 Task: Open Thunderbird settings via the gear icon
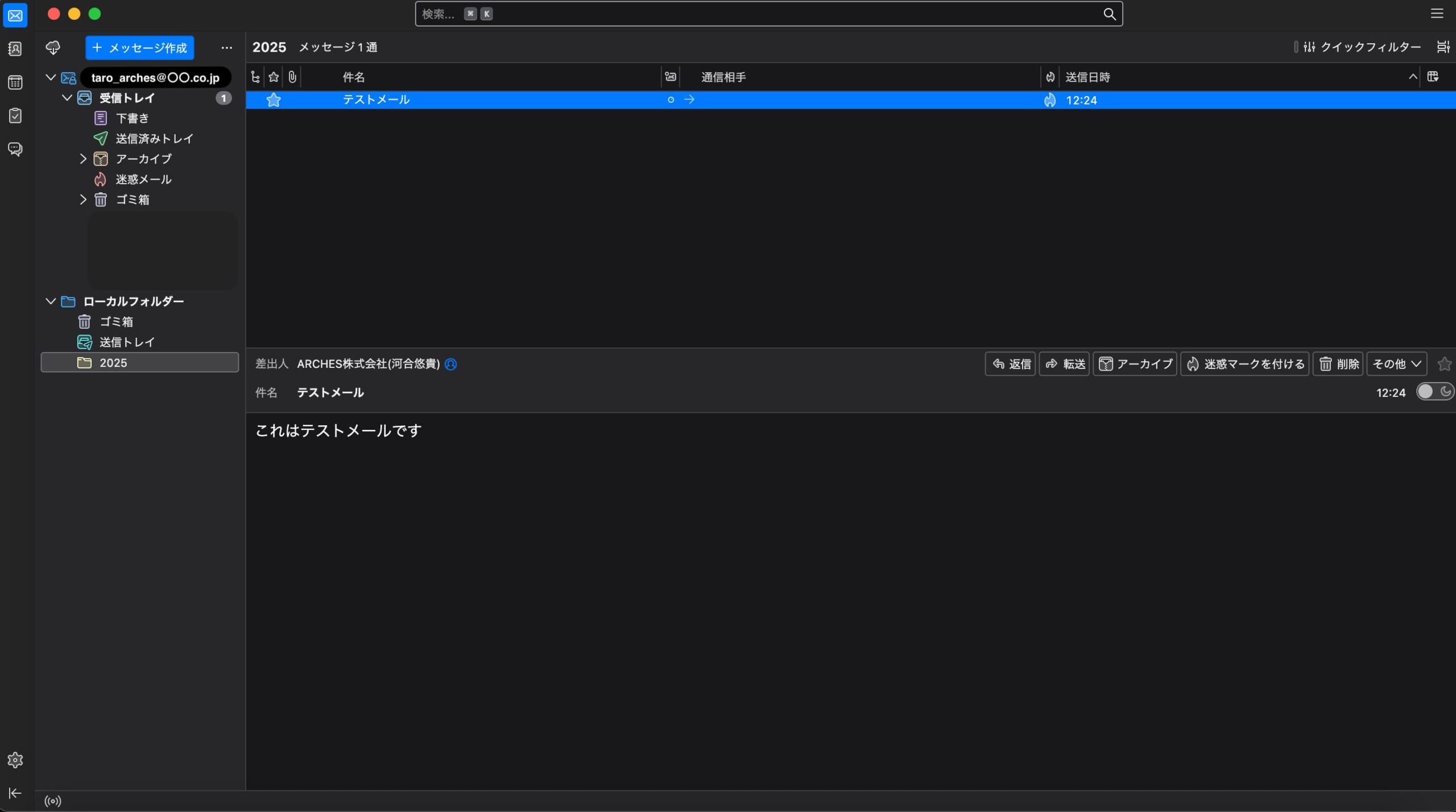(15, 760)
